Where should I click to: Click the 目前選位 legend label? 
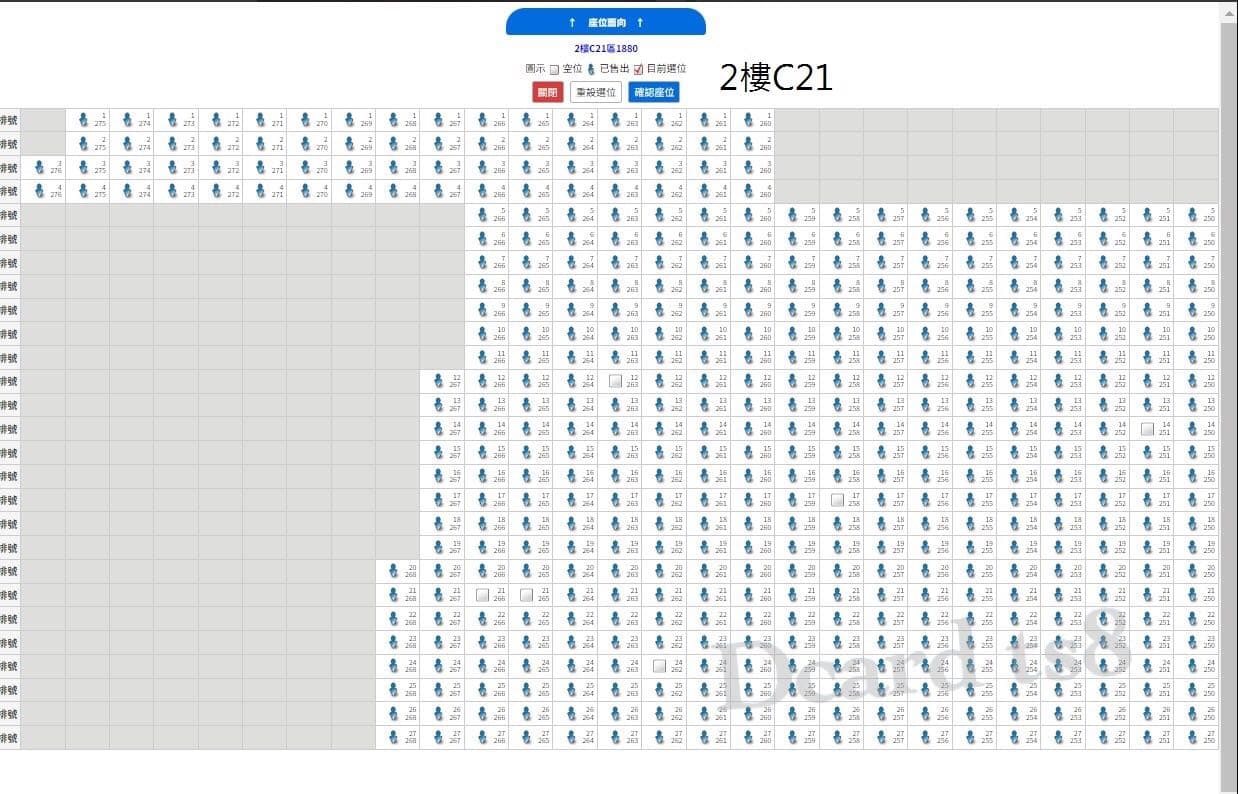(x=666, y=69)
